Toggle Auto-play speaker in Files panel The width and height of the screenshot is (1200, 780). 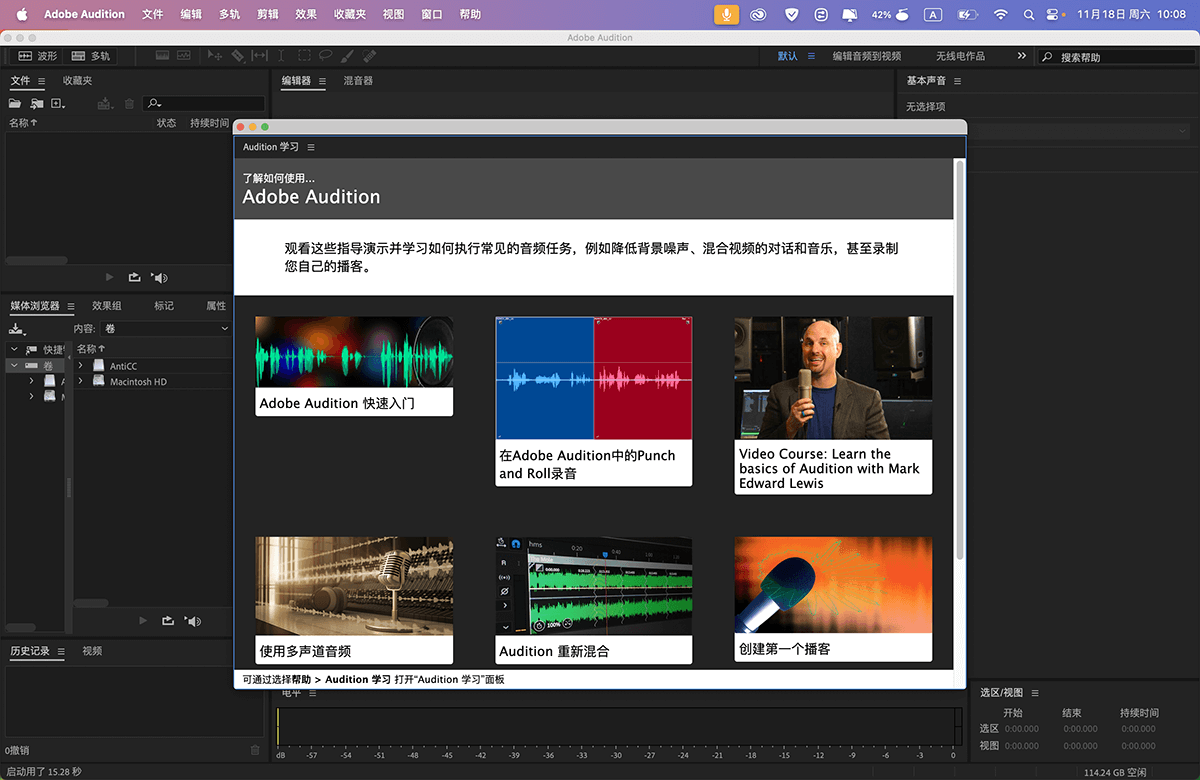[x=159, y=277]
